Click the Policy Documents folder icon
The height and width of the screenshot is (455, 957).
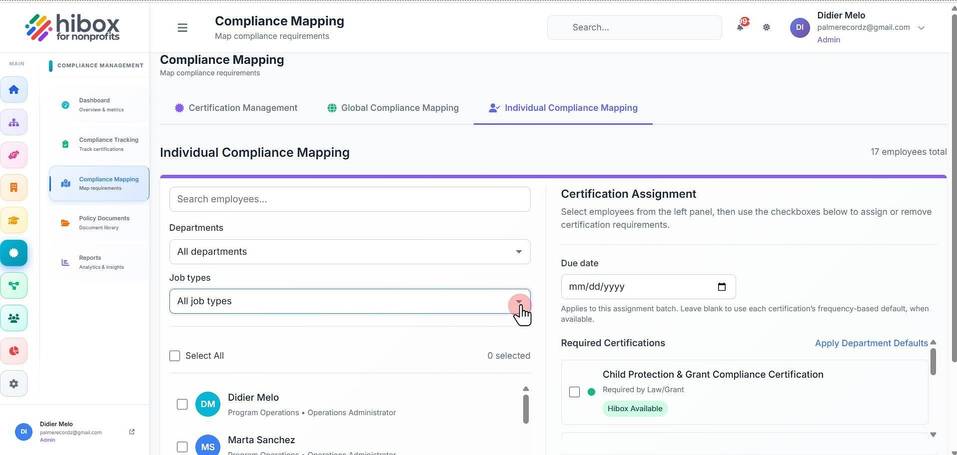[65, 223]
